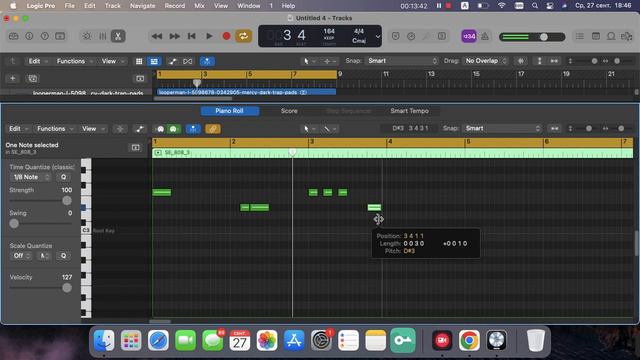Click the add track plus button
The image size is (640, 360).
(x=13, y=78)
